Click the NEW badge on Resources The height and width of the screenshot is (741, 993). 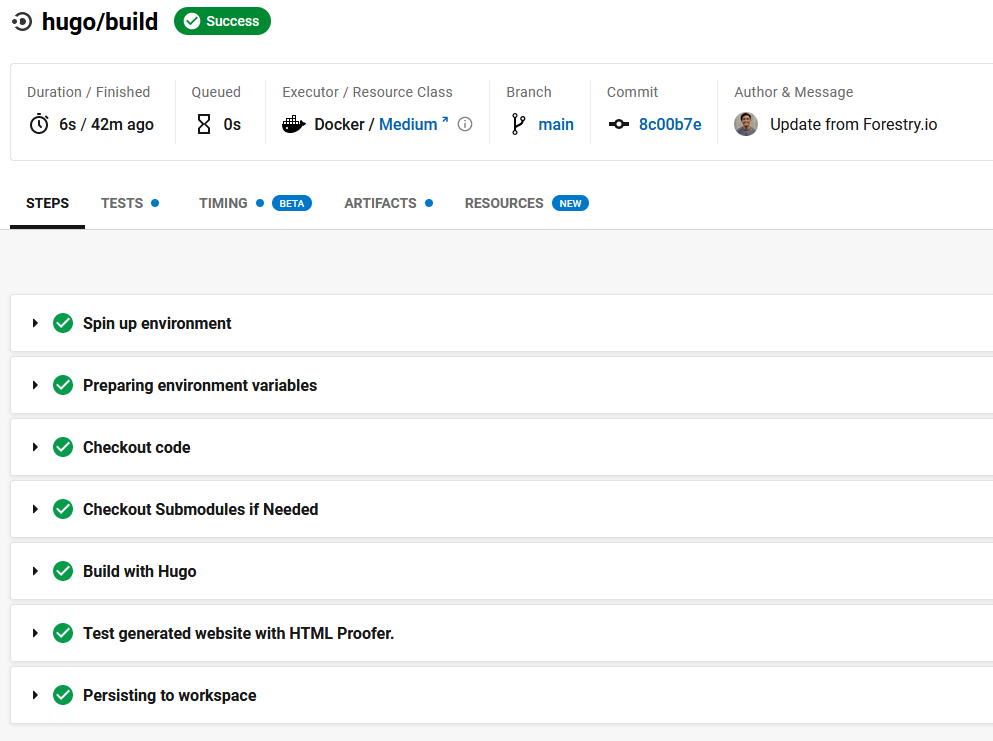click(570, 203)
